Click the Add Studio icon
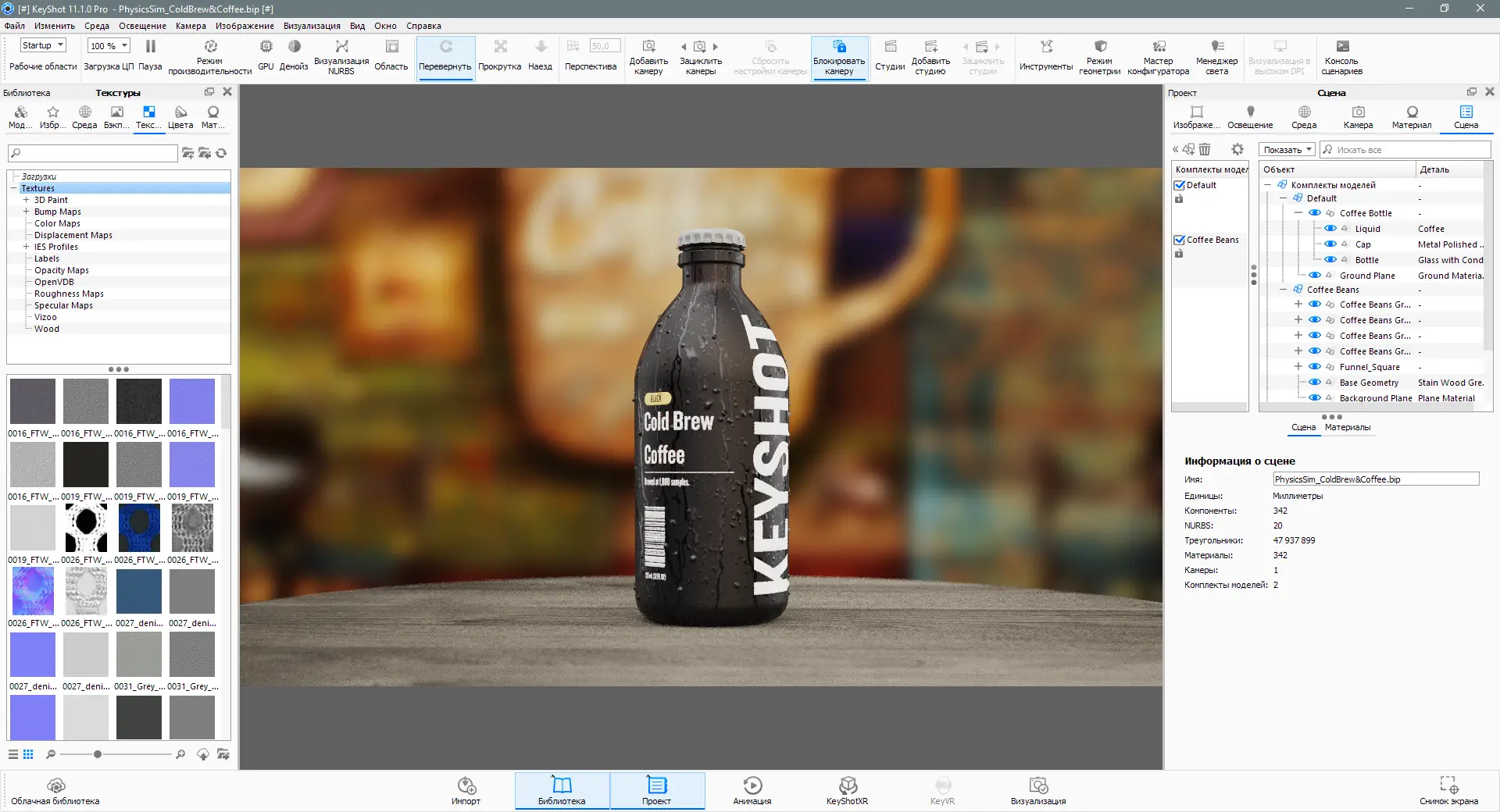Screen dimensions: 1500x812 930,47
